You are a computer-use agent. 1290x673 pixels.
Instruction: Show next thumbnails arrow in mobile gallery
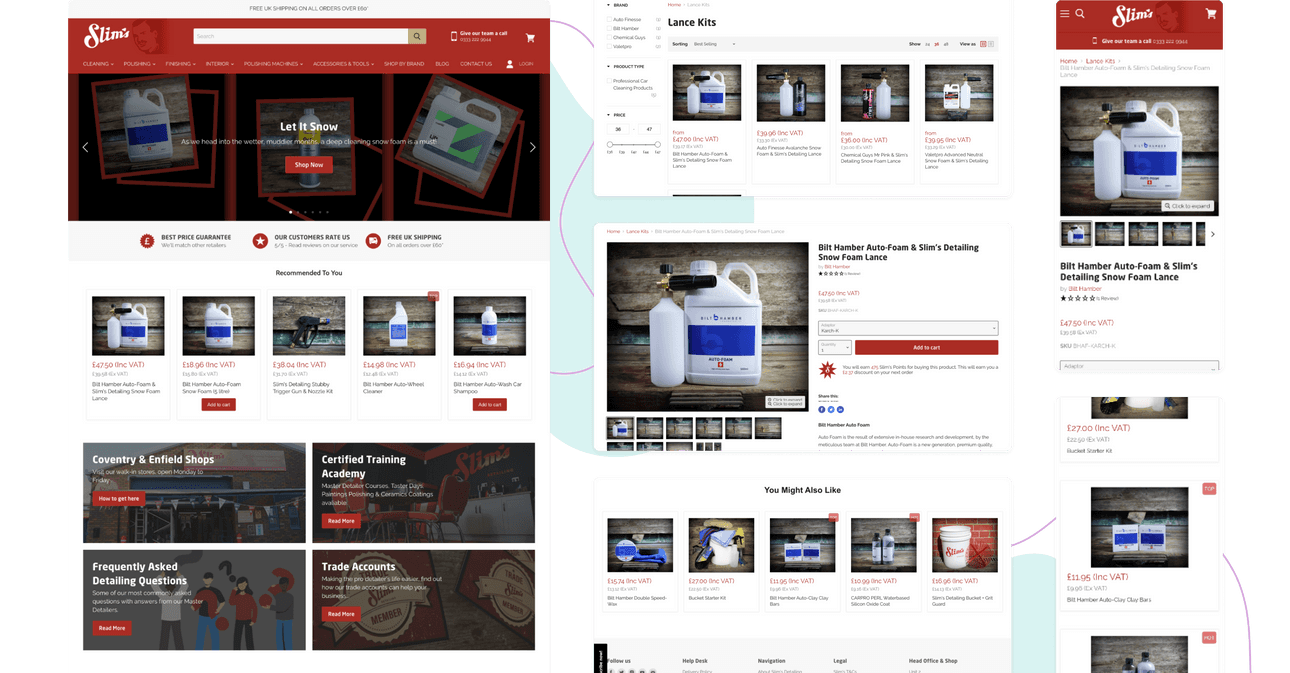[x=1213, y=235]
